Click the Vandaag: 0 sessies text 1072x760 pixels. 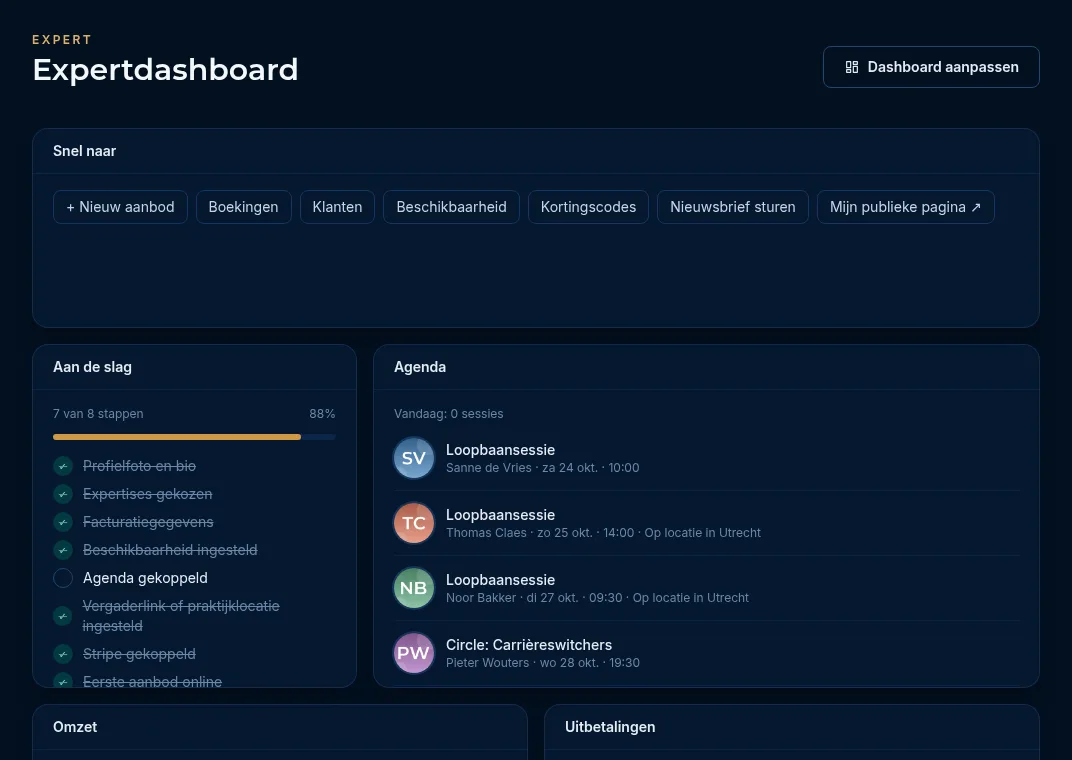point(448,413)
